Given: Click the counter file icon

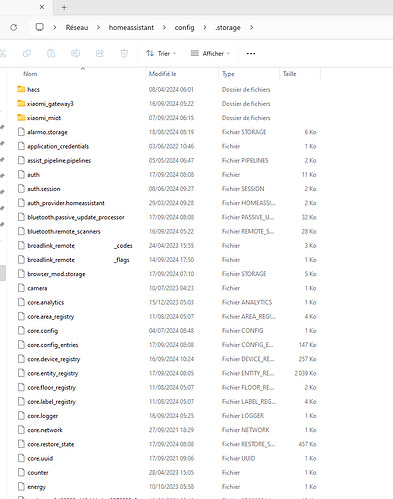Looking at the screenshot, I should [21, 472].
